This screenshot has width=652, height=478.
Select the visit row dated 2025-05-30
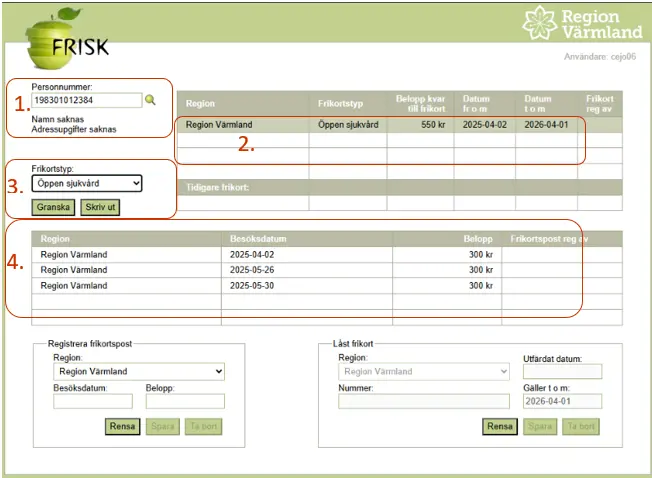coord(300,286)
